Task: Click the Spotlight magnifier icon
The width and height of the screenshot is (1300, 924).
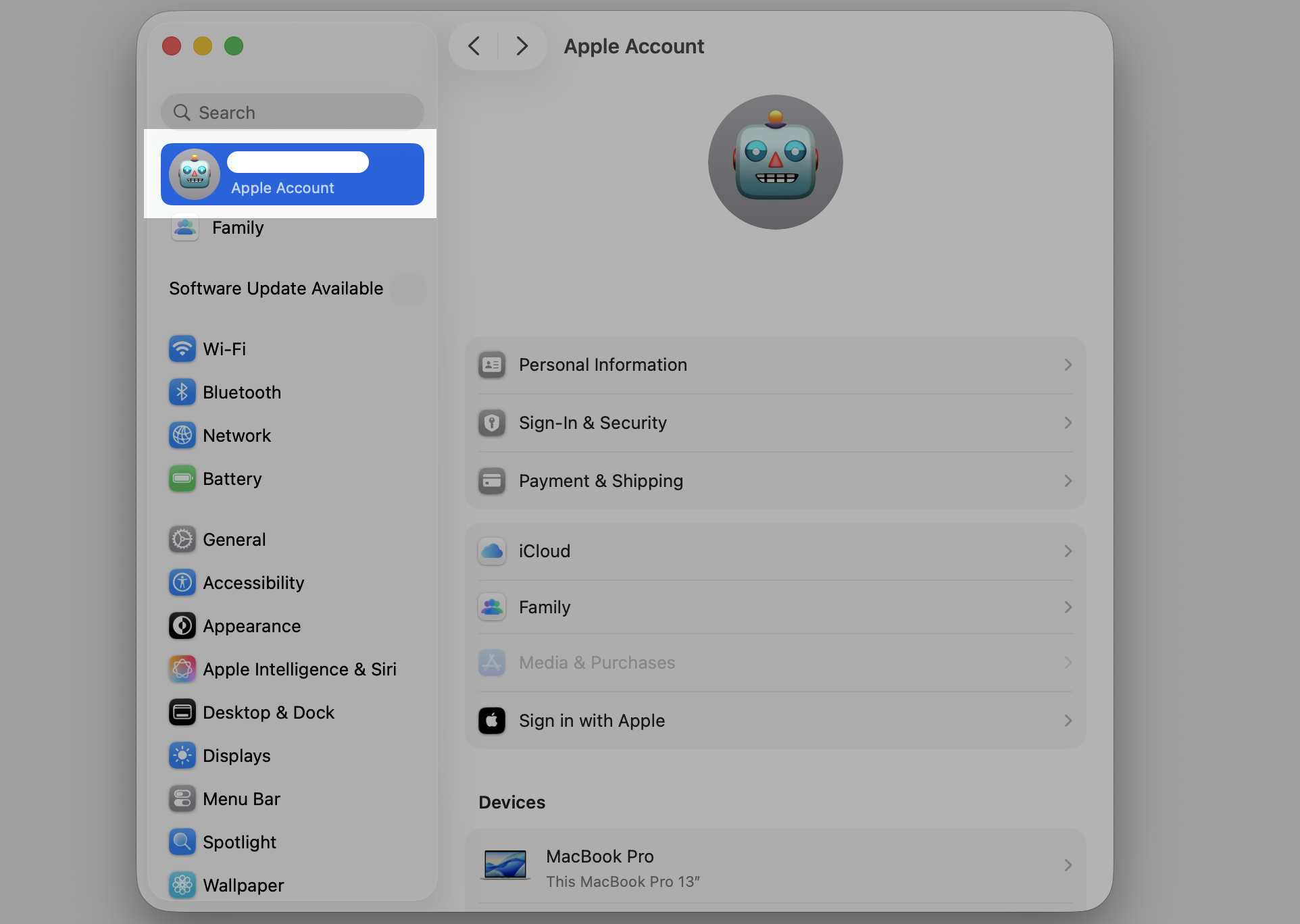Action: tap(182, 842)
